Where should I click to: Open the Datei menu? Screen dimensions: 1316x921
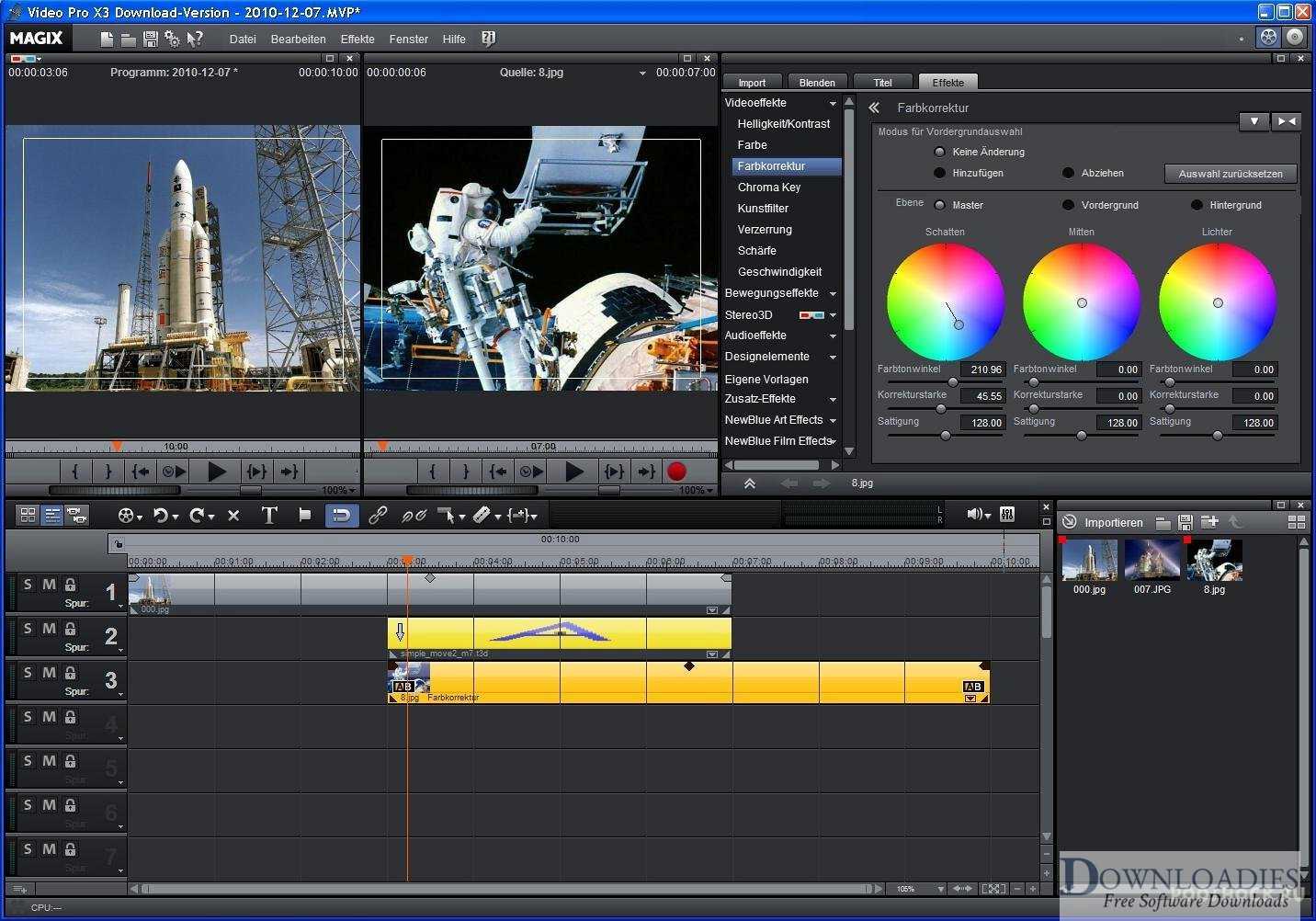[243, 40]
